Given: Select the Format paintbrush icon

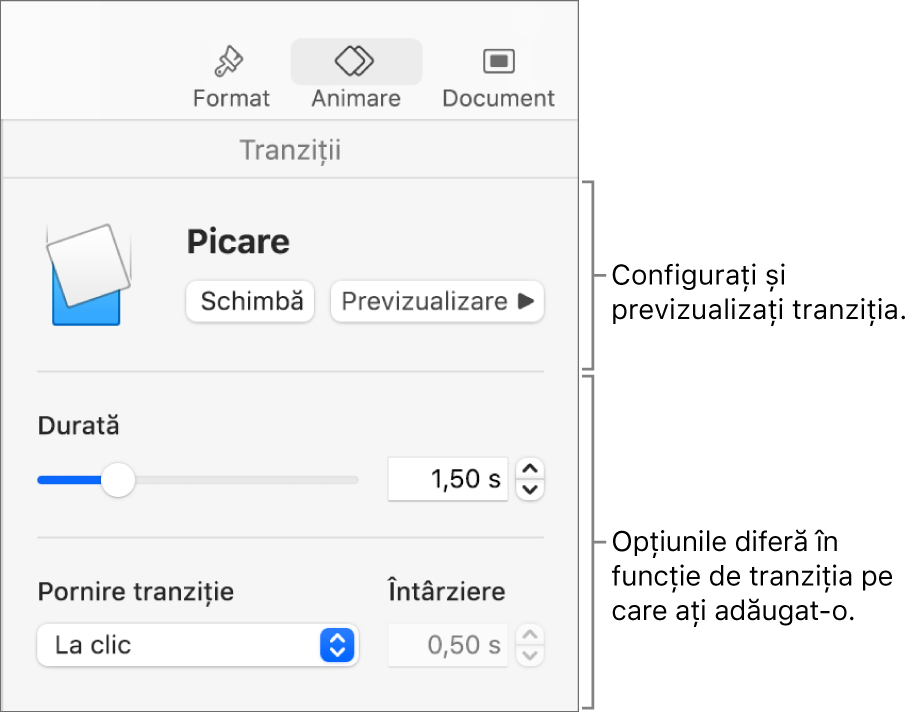Looking at the screenshot, I should click(229, 60).
